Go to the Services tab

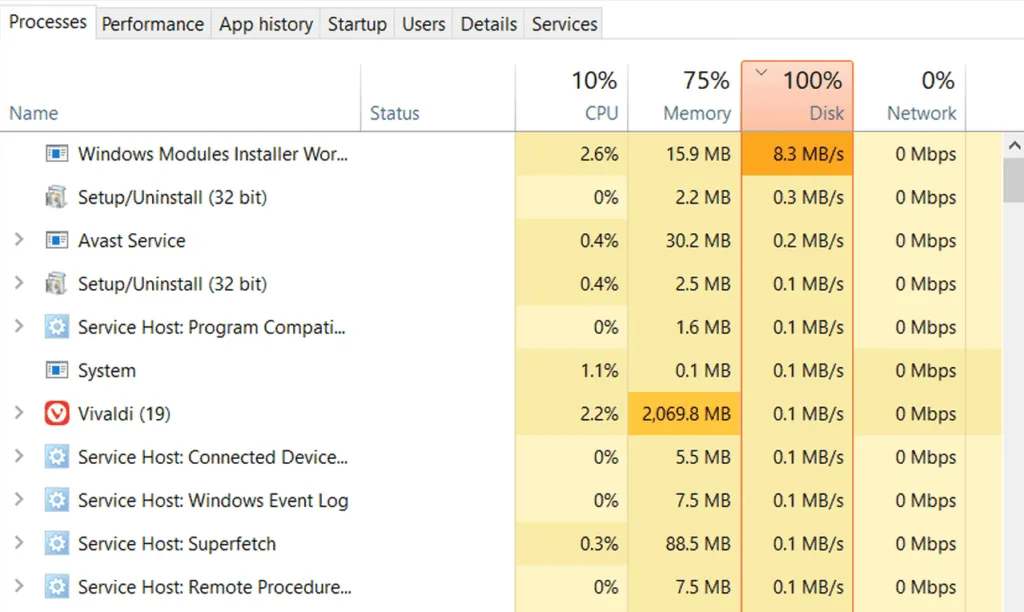(x=564, y=24)
